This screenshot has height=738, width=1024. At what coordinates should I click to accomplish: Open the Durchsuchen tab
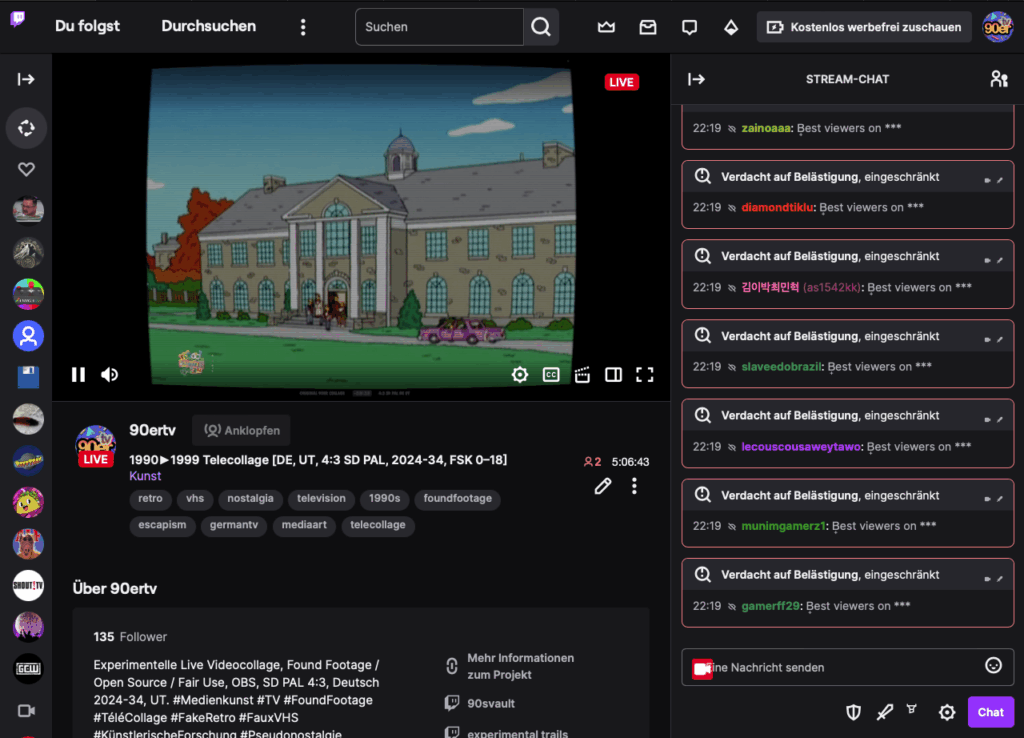tap(208, 27)
